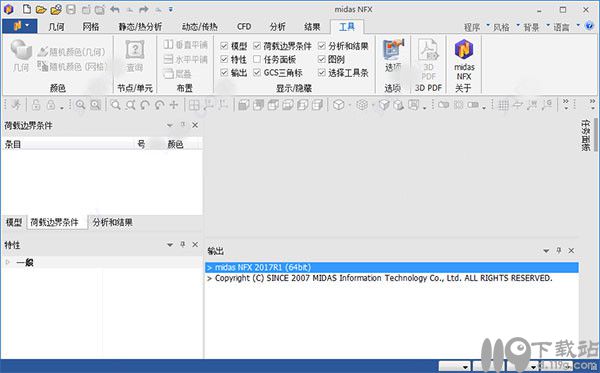Open the 语言 language dropdown
Viewport: 600px width, 373px height.
(x=566, y=27)
